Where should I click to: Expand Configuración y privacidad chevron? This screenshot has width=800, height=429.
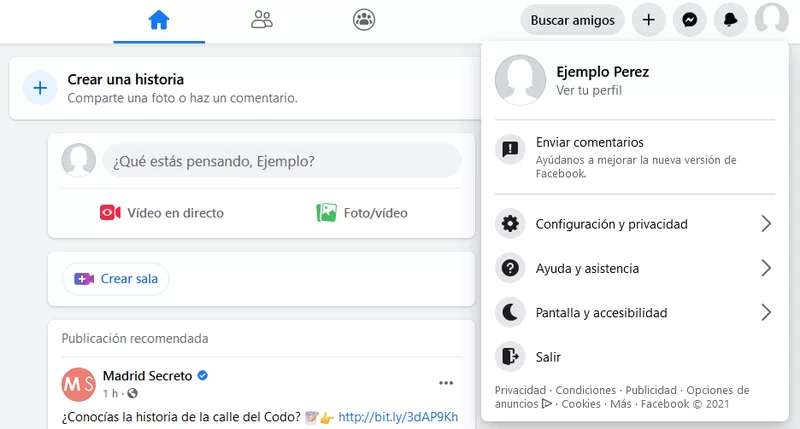pos(766,224)
